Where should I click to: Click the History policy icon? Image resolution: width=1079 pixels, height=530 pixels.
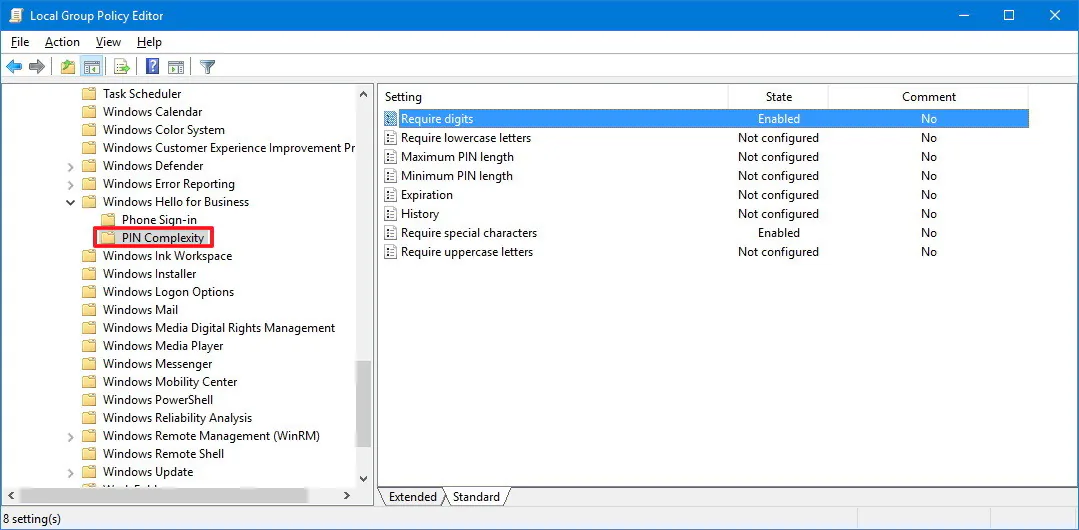pos(391,214)
